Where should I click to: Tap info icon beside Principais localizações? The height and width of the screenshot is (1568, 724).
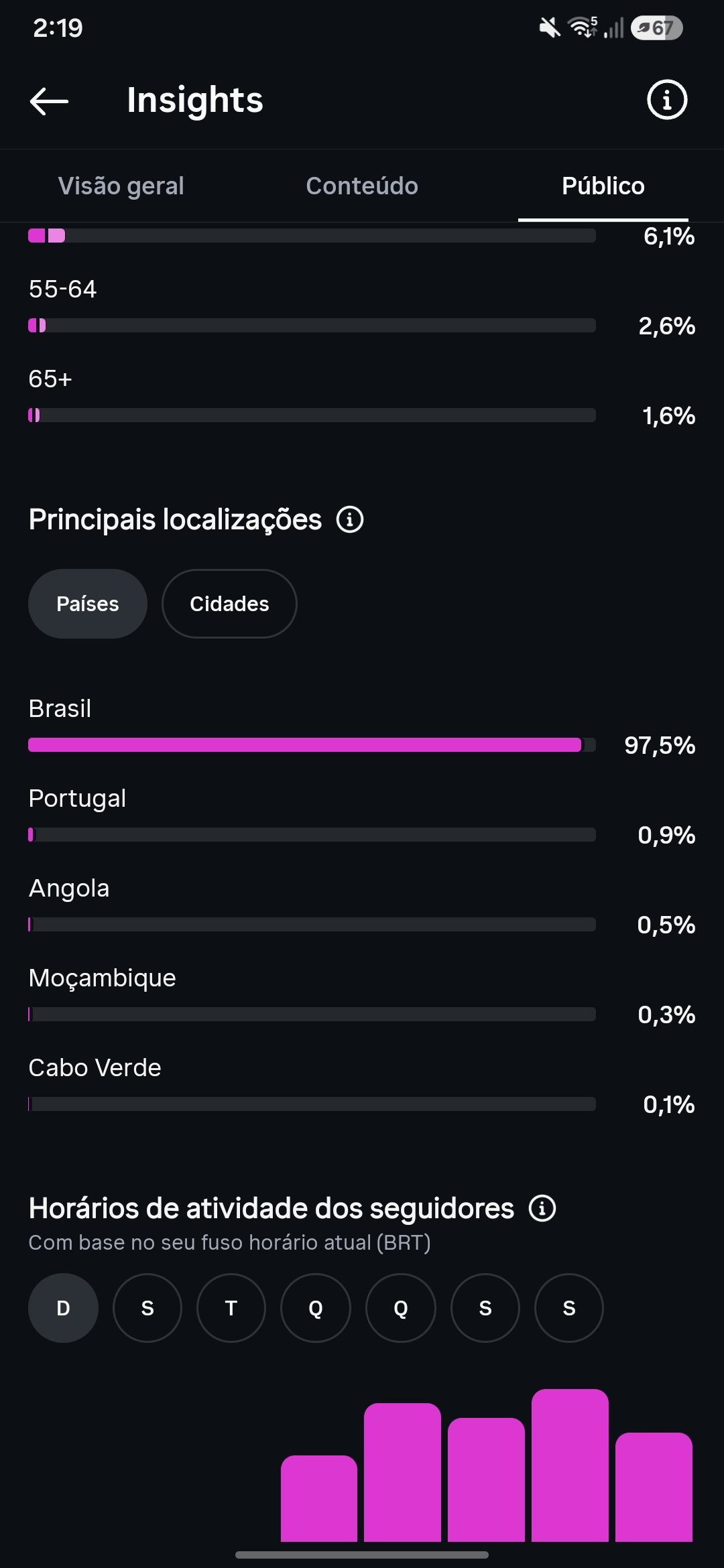350,519
